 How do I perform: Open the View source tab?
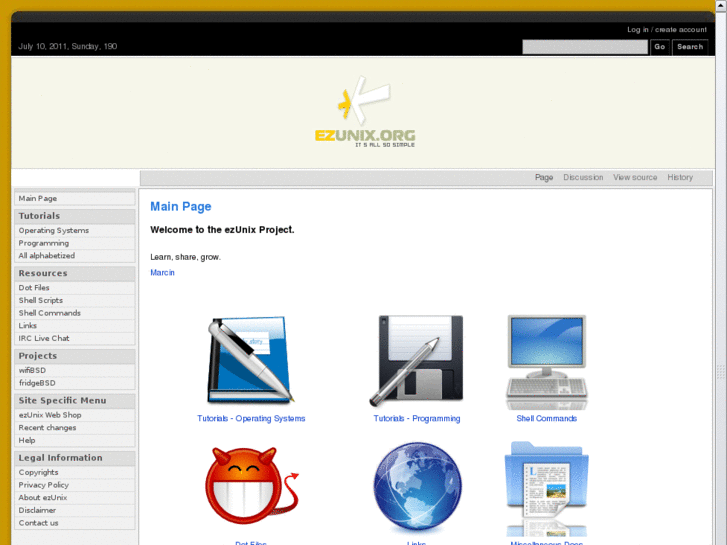click(635, 177)
